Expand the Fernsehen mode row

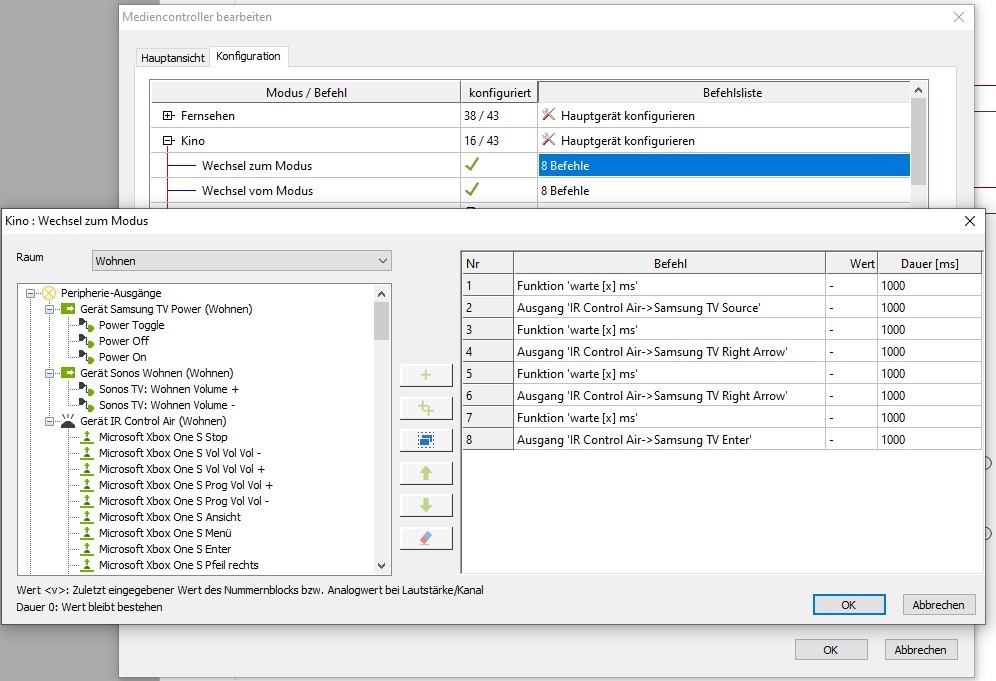168,116
